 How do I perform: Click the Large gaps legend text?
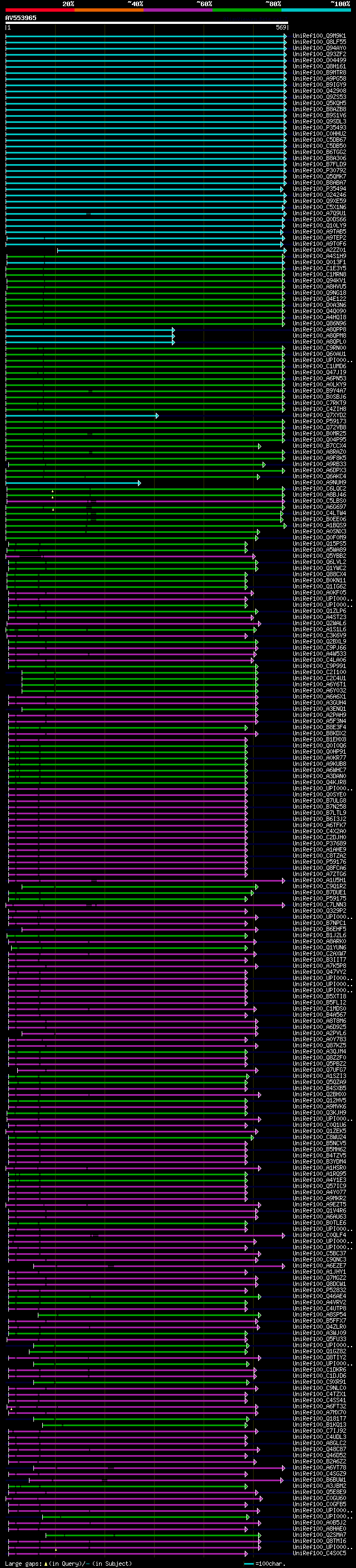[x=68, y=1563]
